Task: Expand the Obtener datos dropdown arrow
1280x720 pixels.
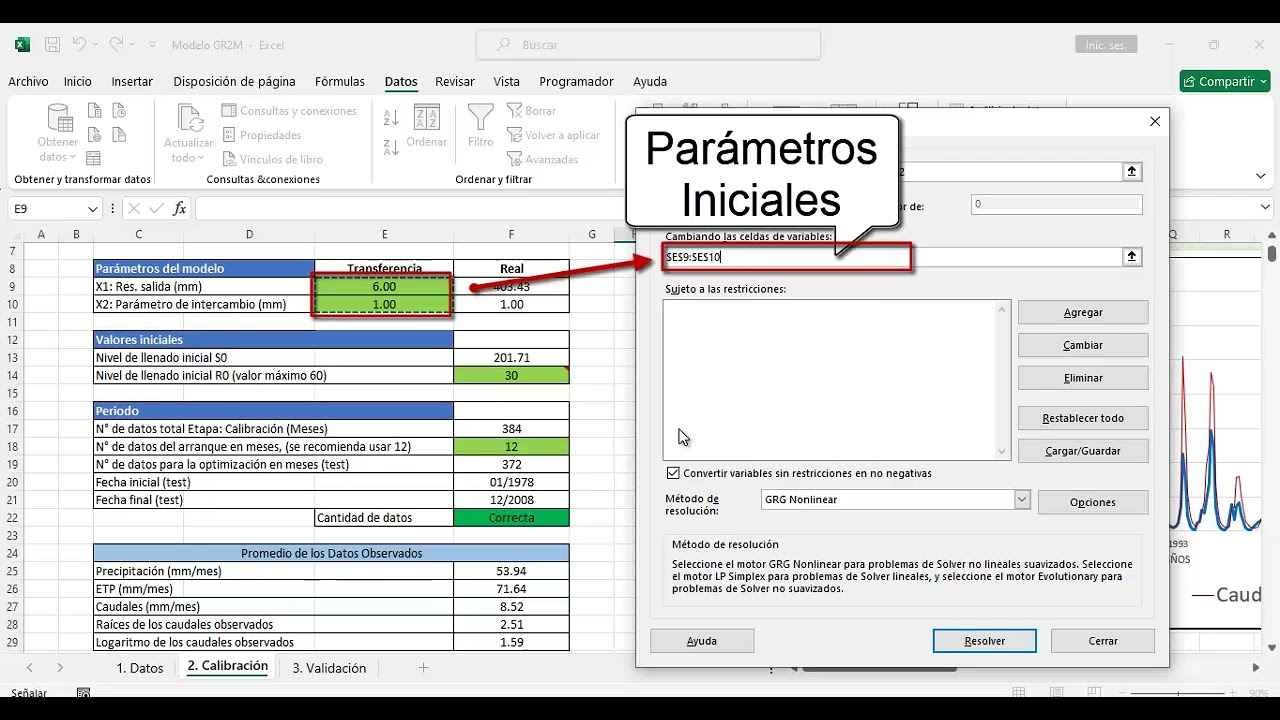Action: click(x=72, y=157)
